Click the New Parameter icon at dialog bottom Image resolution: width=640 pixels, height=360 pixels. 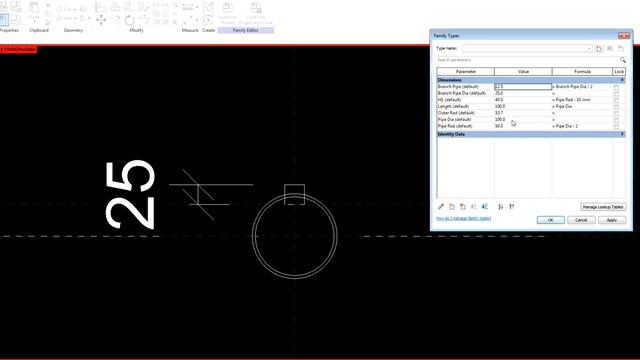tap(452, 207)
